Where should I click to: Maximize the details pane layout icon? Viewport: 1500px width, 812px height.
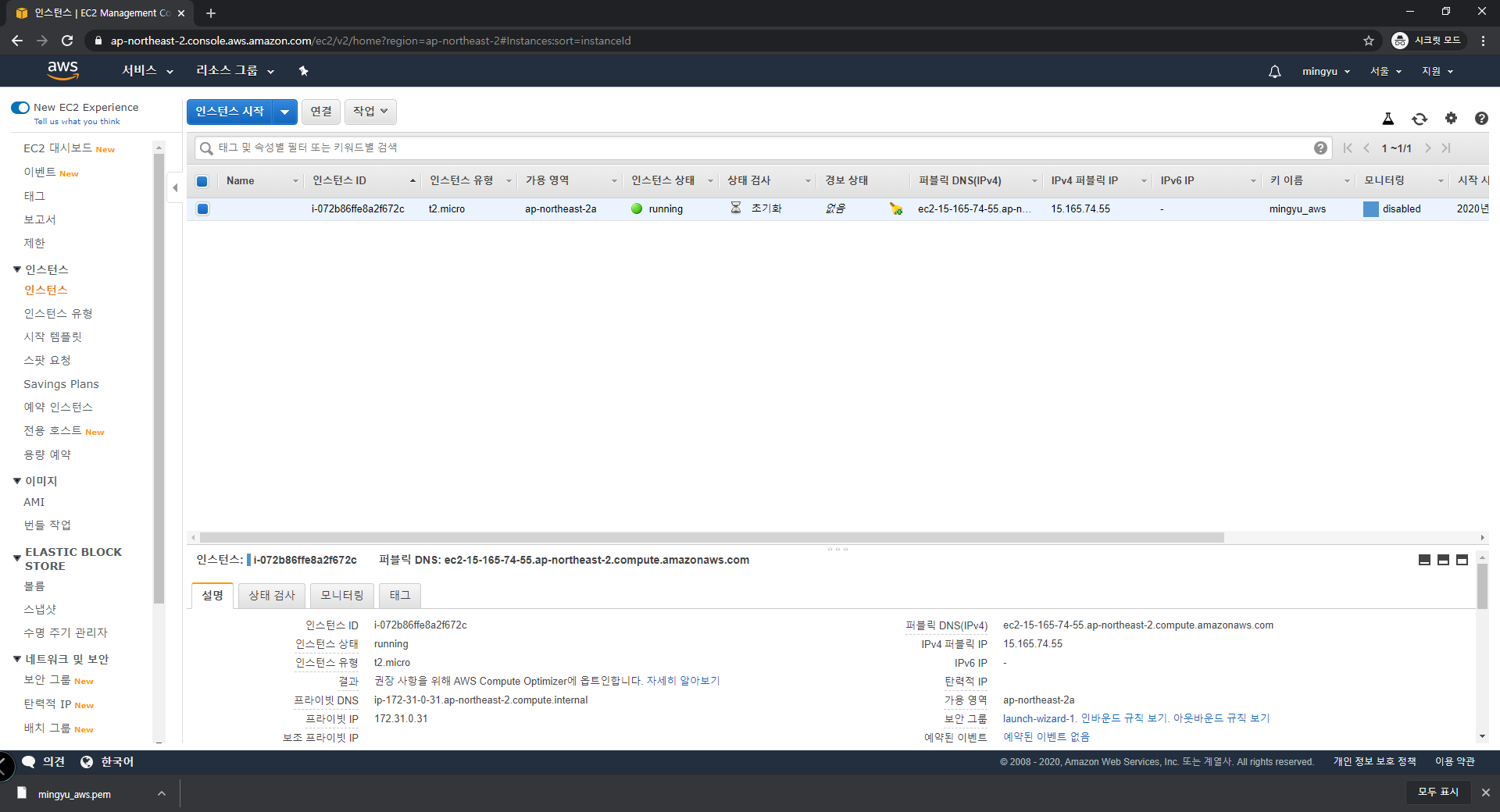click(1462, 560)
